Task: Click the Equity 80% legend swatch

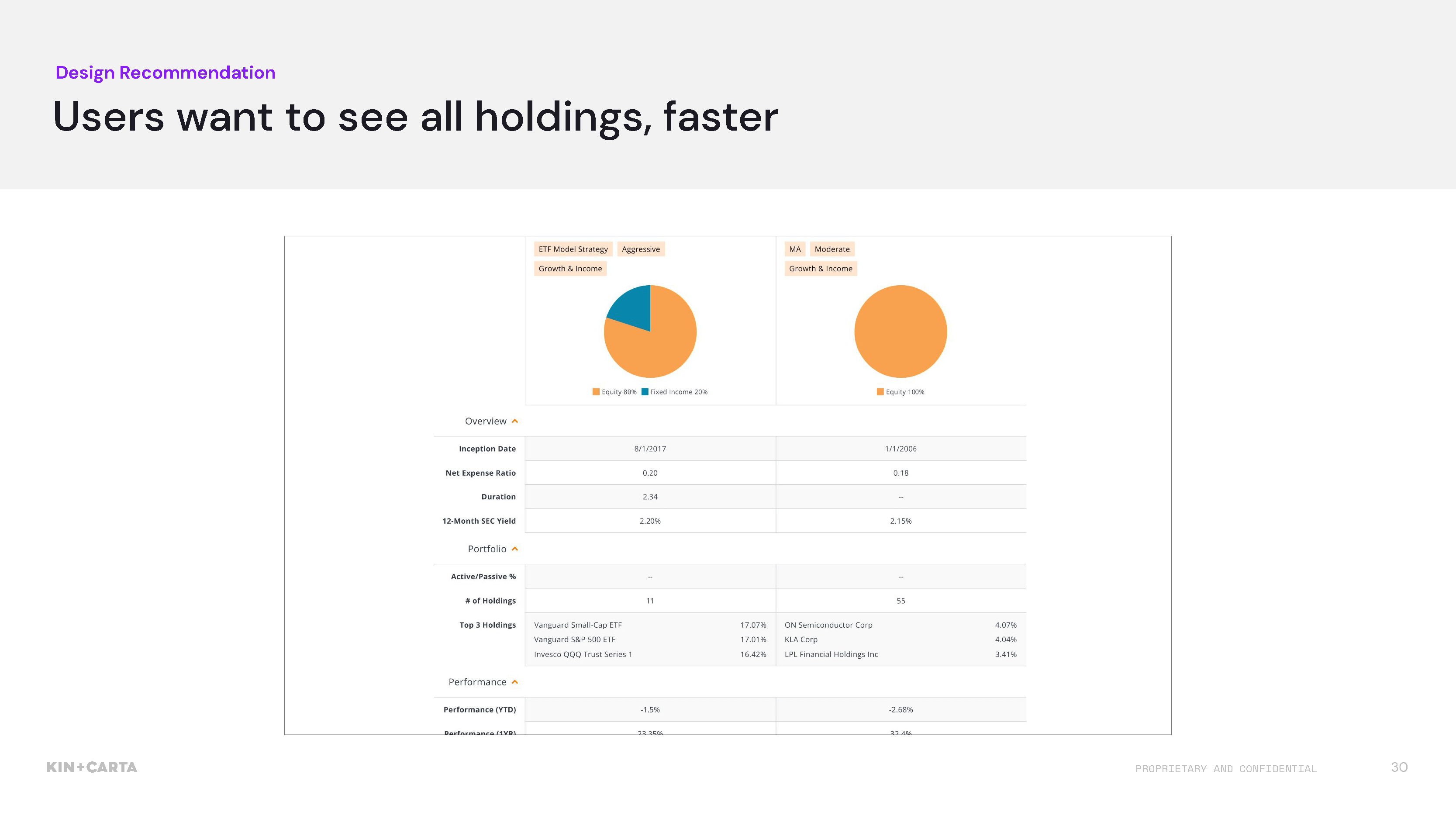Action: pos(596,392)
